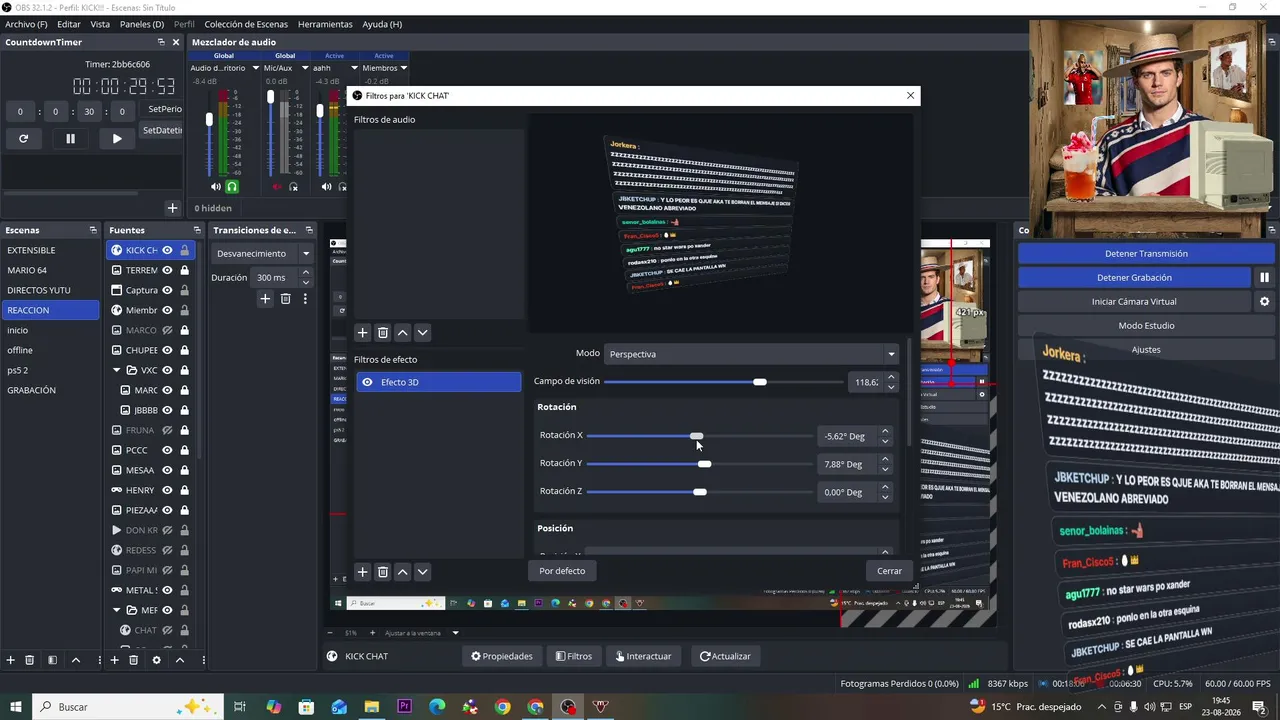Unlock the MESAA source
Screen dimensions: 1280x720
pos(184,470)
